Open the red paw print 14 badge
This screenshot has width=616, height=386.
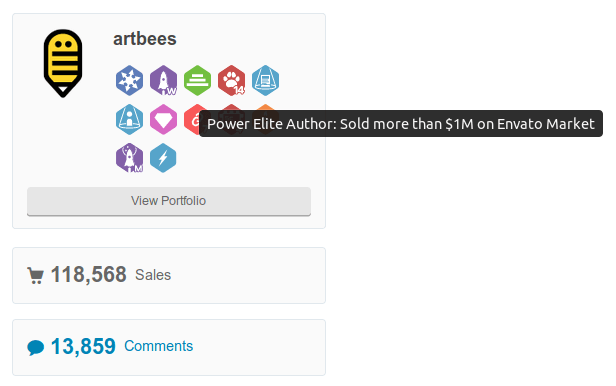[231, 80]
